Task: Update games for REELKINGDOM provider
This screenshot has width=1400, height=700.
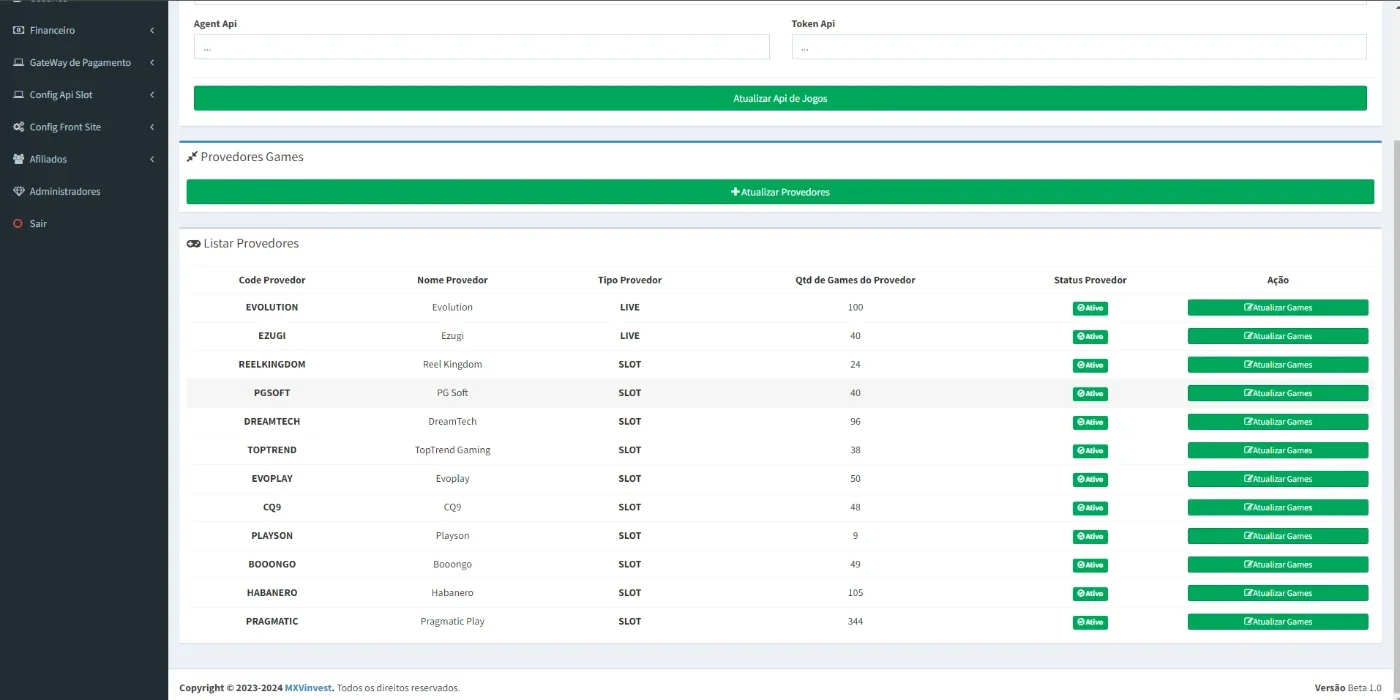Action: tap(1278, 365)
